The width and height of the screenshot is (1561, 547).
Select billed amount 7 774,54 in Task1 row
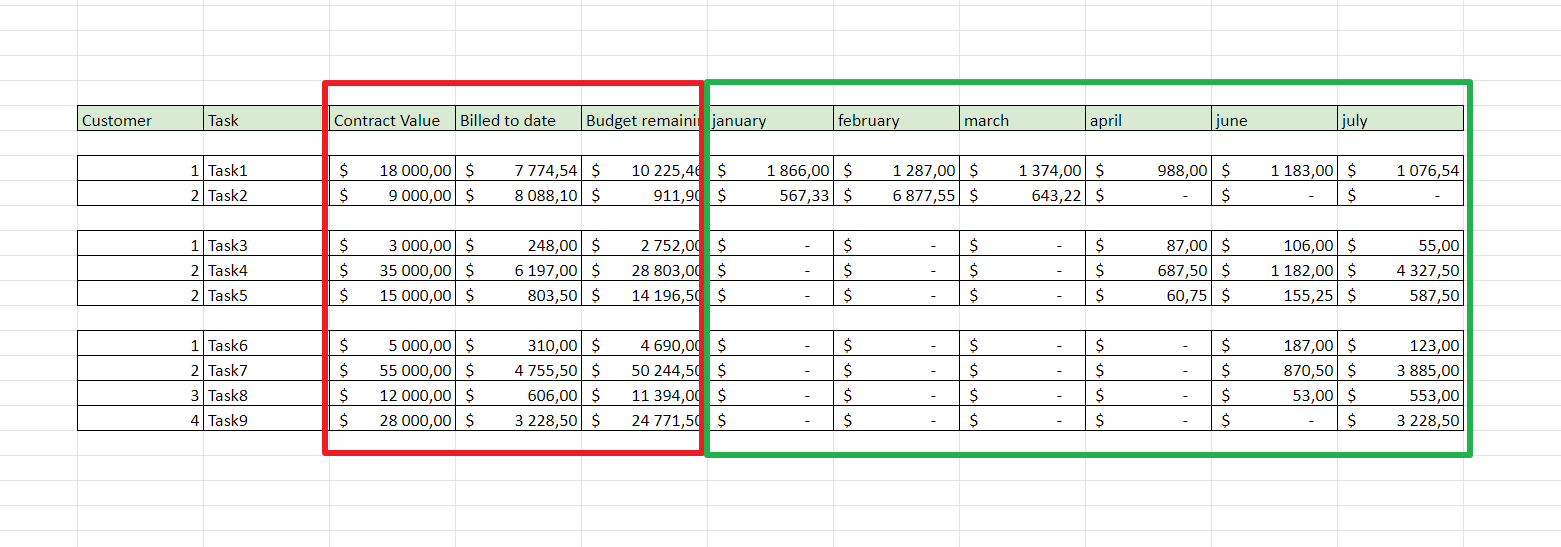519,169
